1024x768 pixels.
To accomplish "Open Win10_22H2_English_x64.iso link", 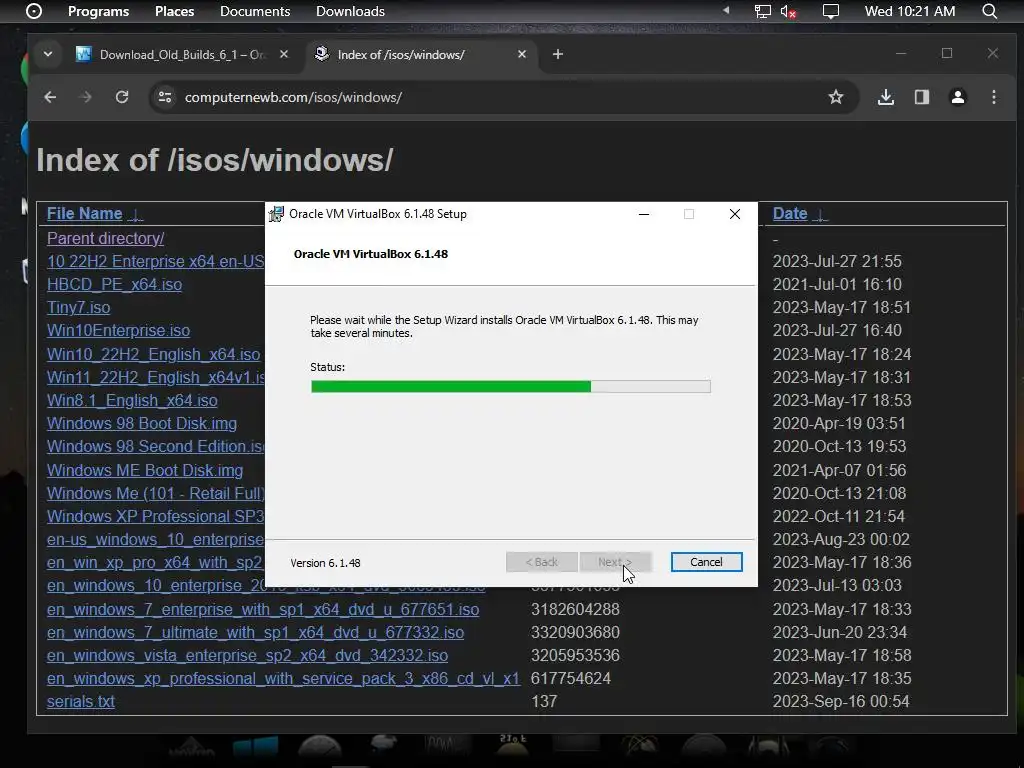I will (x=153, y=354).
